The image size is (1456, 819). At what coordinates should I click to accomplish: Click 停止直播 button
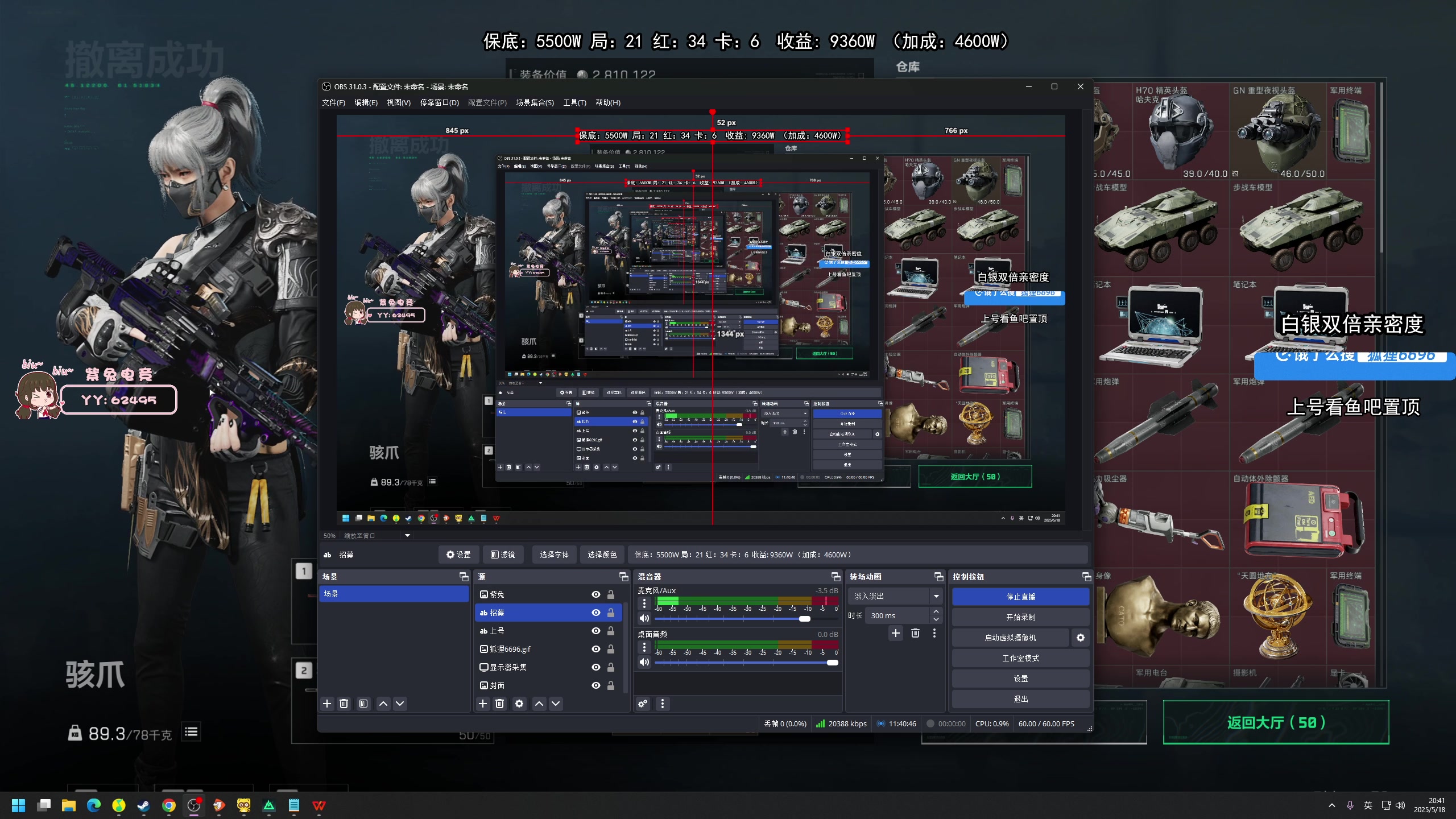click(x=1021, y=597)
